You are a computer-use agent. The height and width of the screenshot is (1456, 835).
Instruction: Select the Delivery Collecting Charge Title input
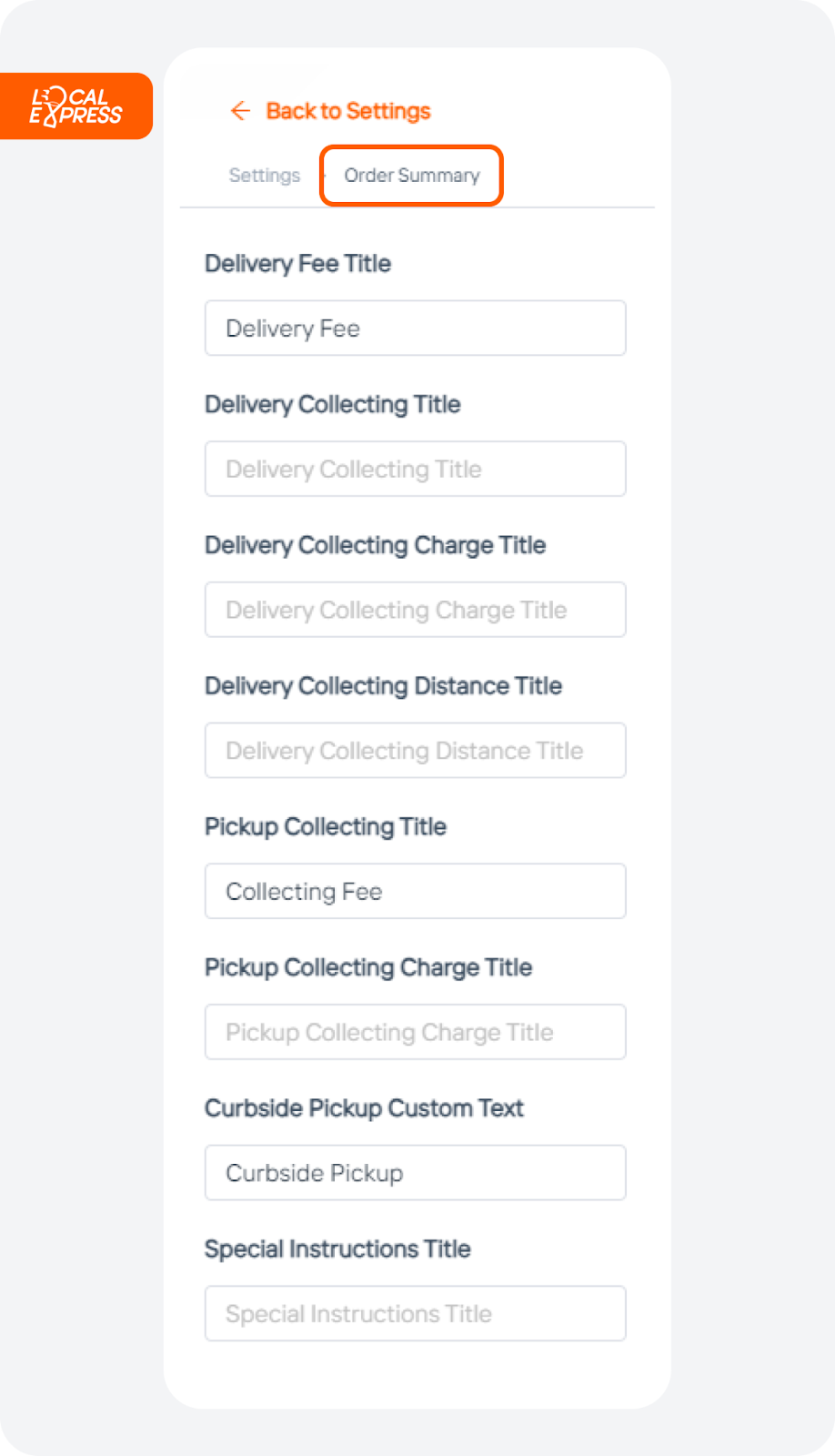point(416,610)
